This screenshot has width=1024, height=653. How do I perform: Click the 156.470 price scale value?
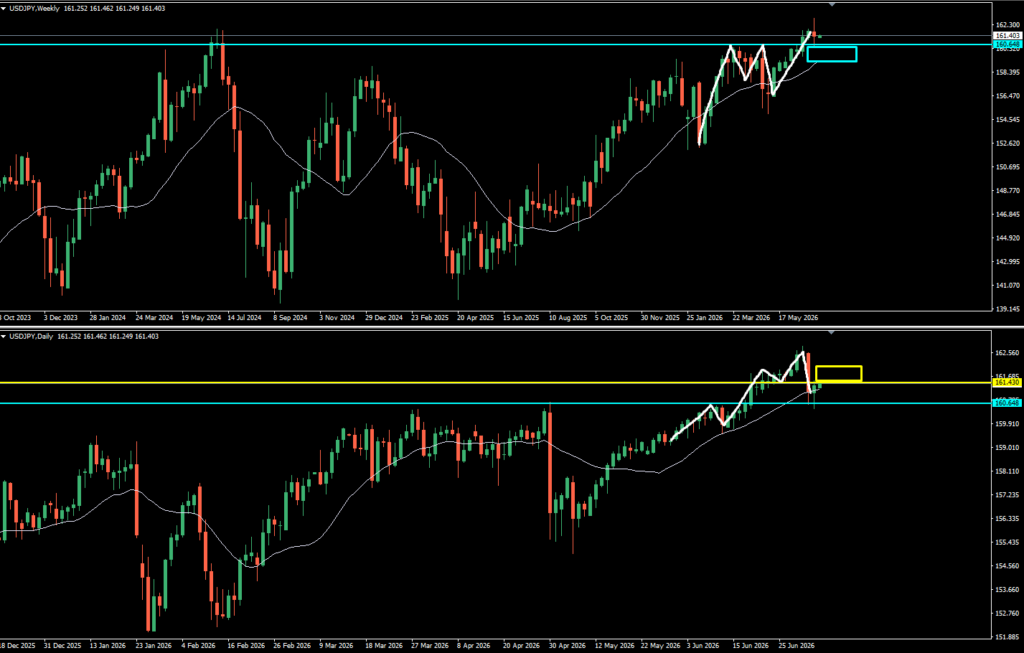[x=1008, y=96]
